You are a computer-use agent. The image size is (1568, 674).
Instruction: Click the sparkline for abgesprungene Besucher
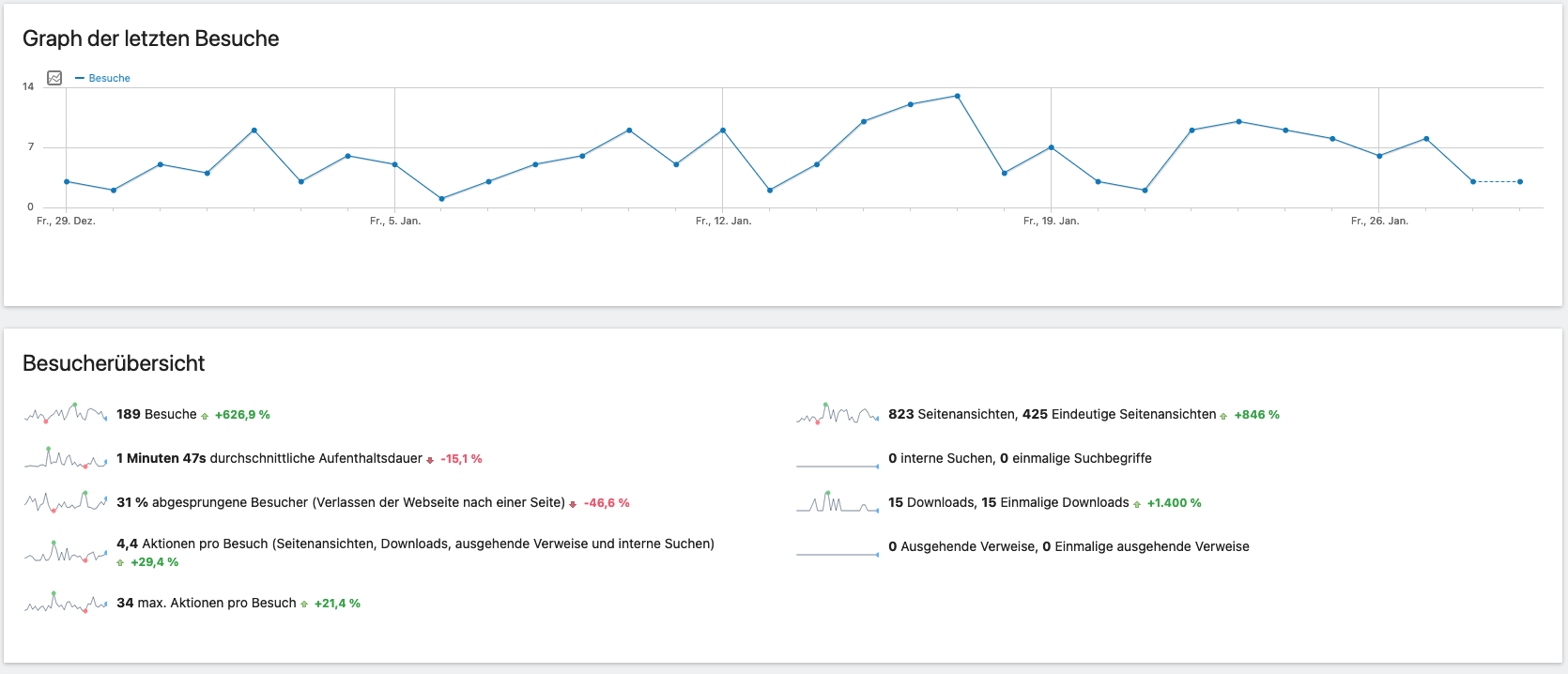(x=66, y=502)
